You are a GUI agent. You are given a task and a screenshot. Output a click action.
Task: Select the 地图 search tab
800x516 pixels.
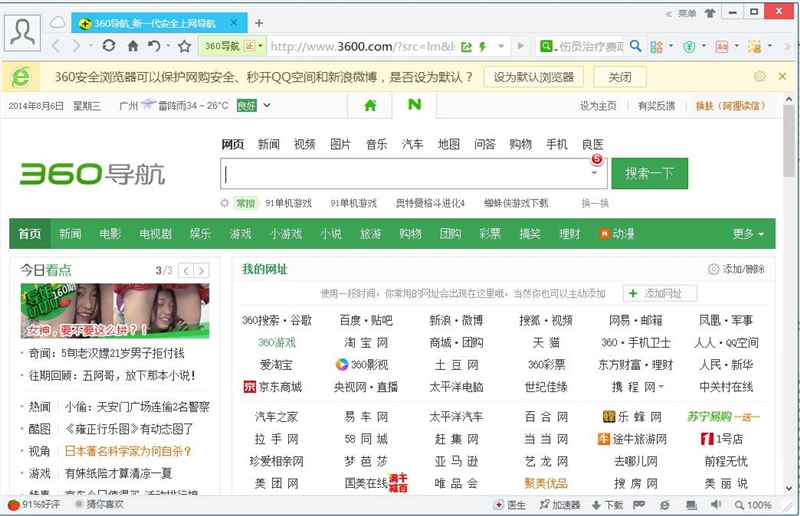[x=449, y=144]
